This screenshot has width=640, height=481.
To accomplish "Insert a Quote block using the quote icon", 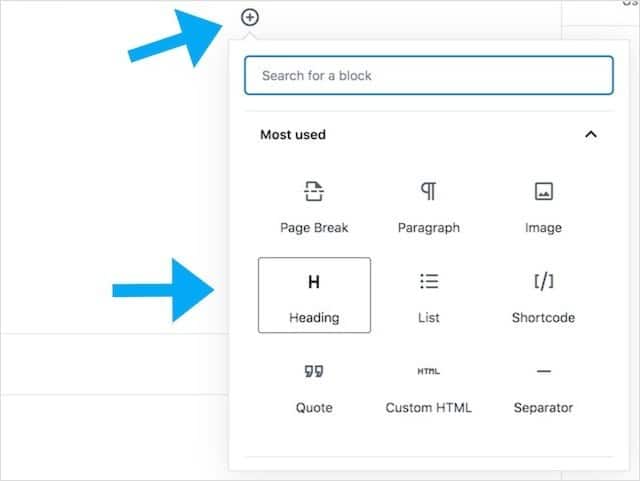I will pyautogui.click(x=314, y=372).
